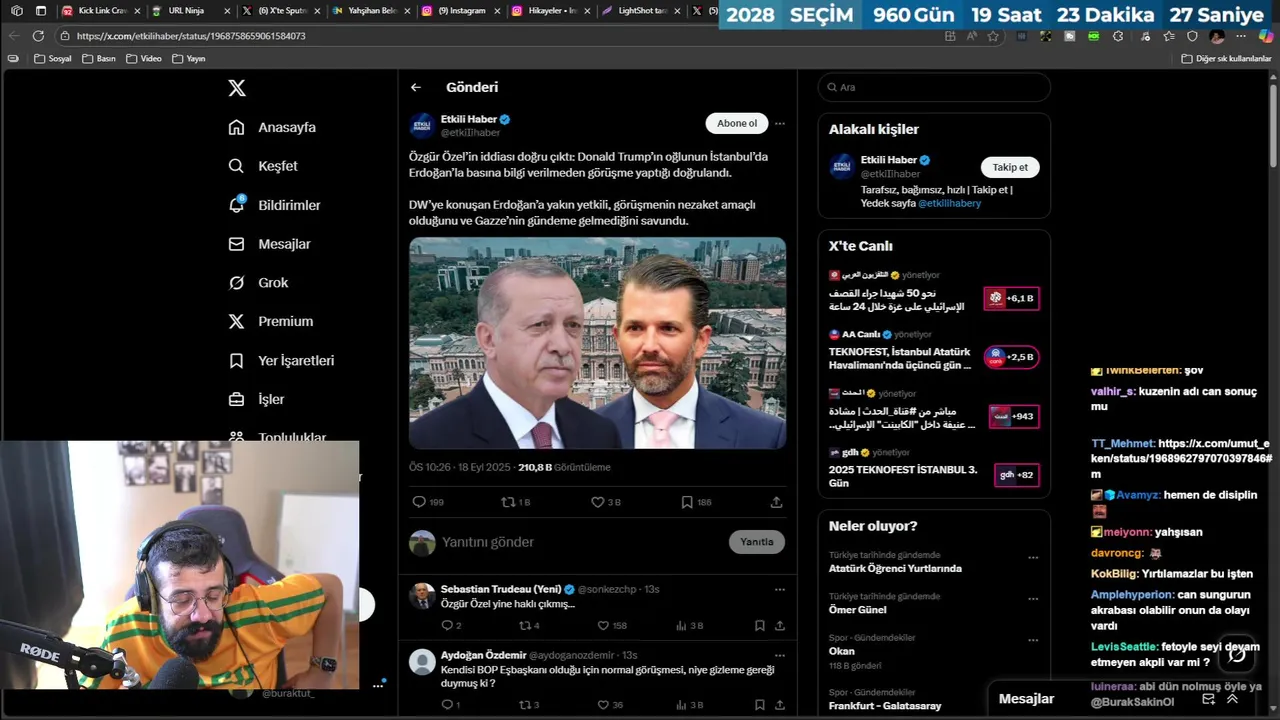Open the Sosyal bookmarks folder
The image size is (1280, 720).
[x=53, y=58]
